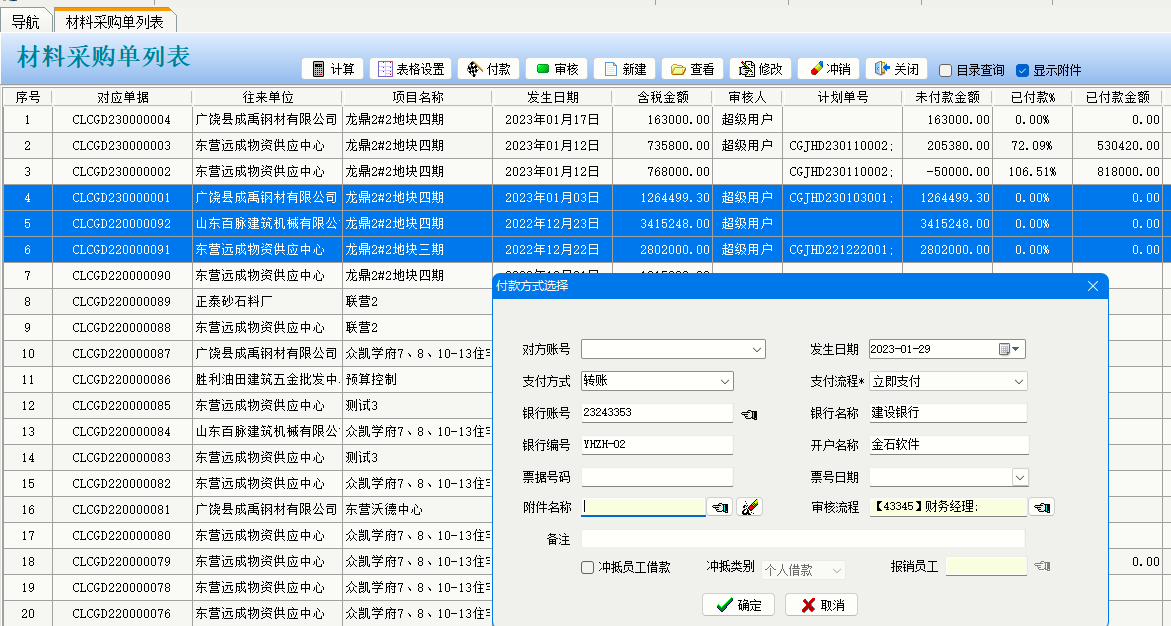Switch to the 导航 tab

26,21
